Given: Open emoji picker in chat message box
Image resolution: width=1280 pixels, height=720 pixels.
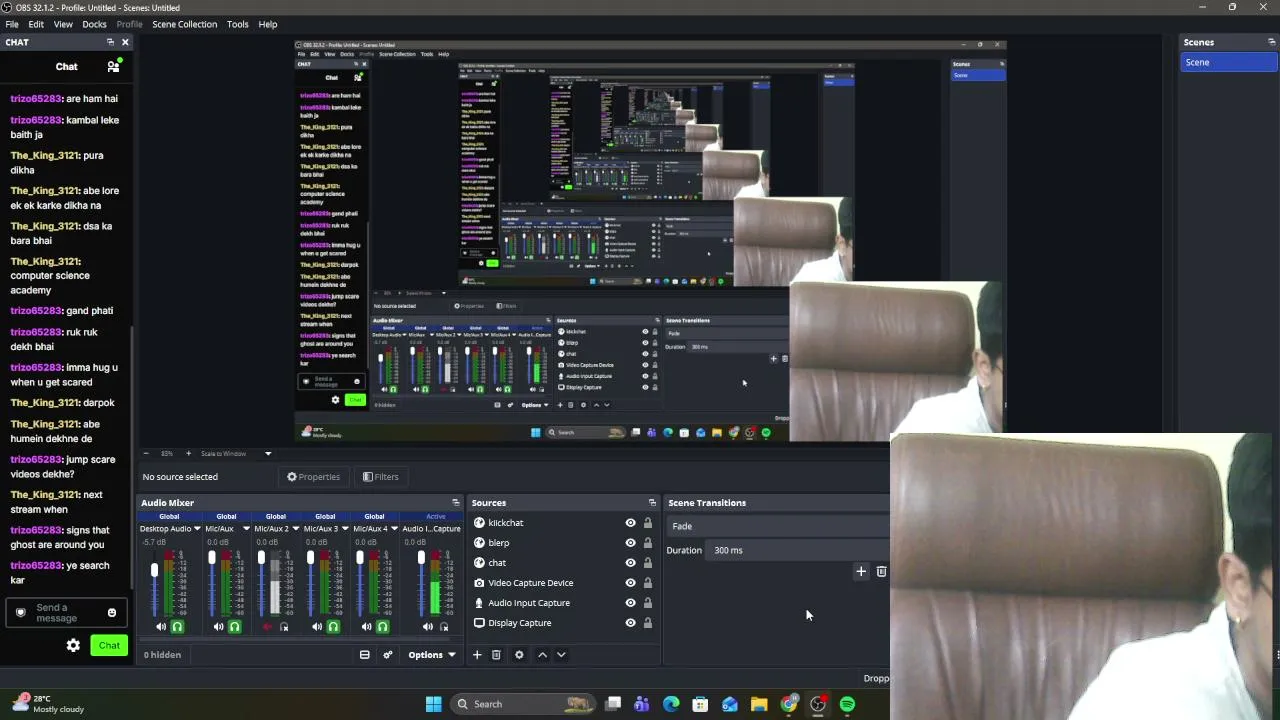Looking at the screenshot, I should (111, 613).
